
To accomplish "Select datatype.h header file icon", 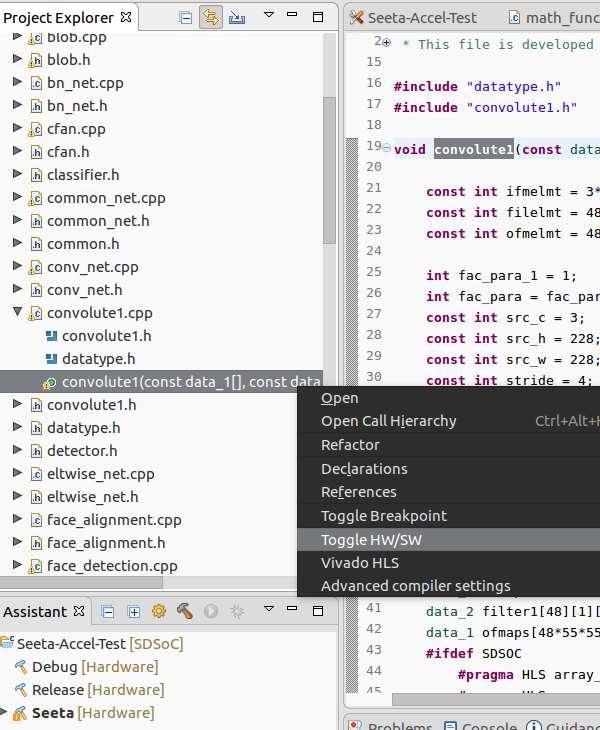I will click(x=36, y=428).
